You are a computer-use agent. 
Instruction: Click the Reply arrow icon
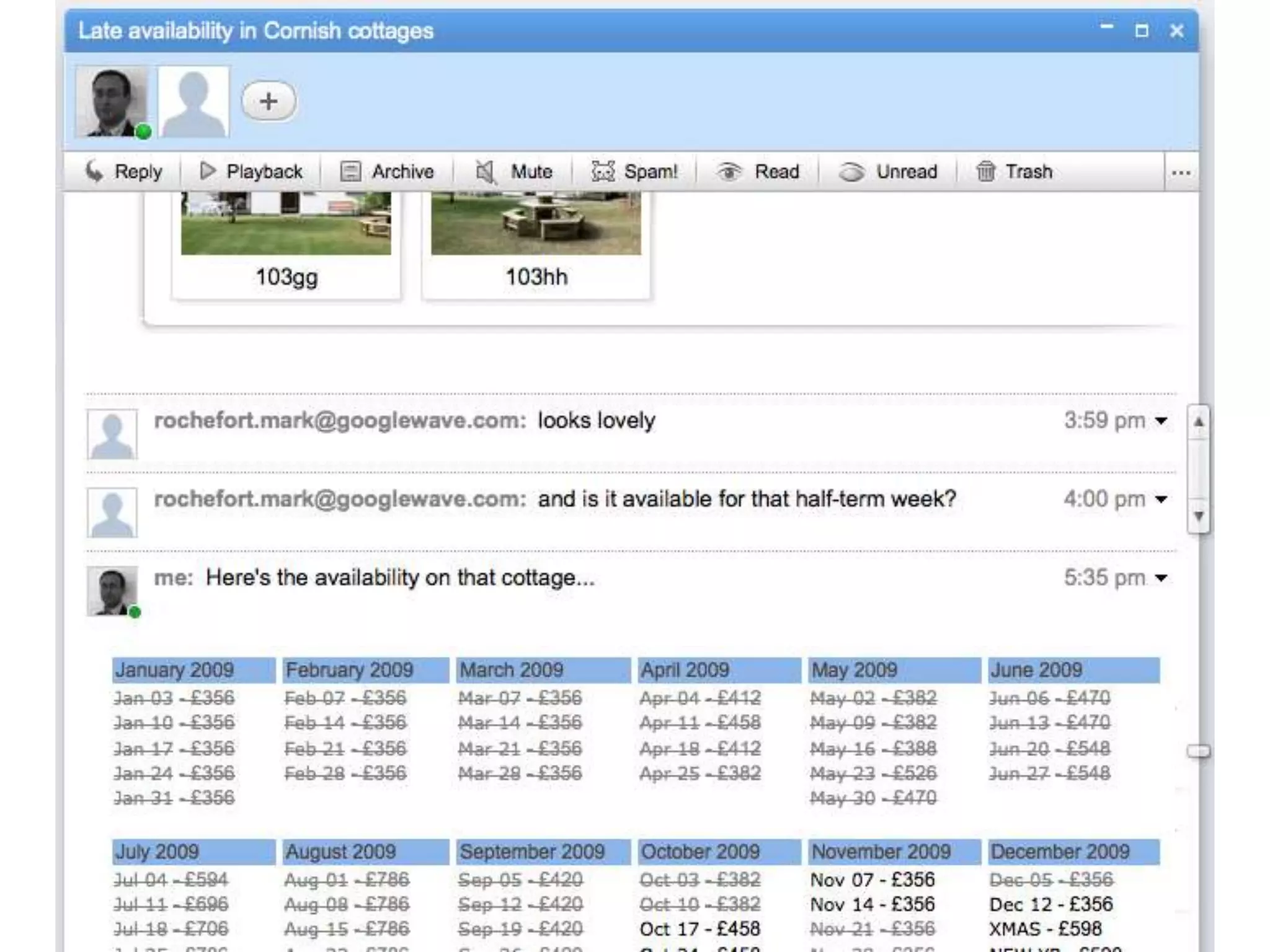coord(94,171)
